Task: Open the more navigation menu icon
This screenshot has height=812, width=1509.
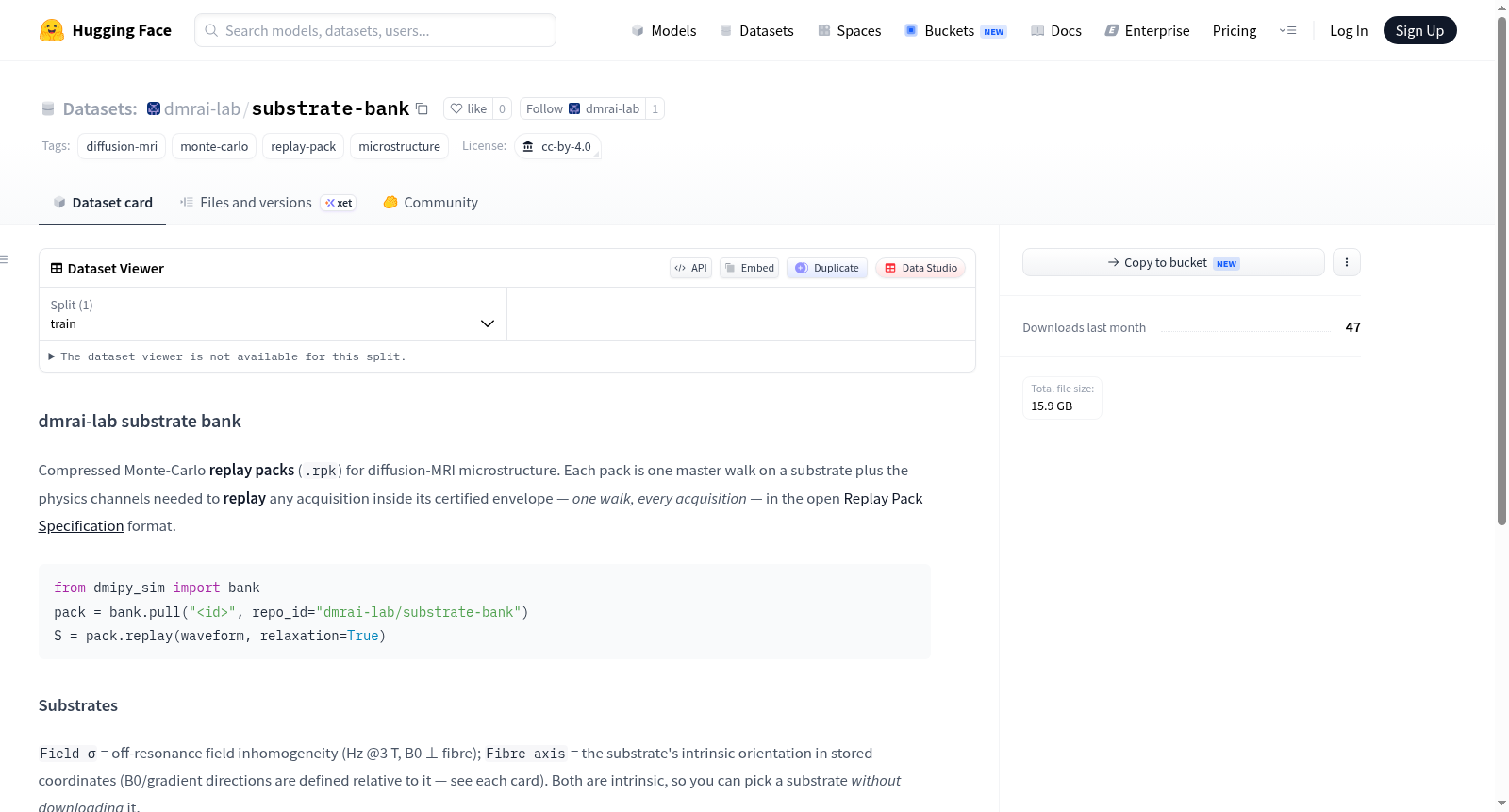Action: click(1287, 30)
